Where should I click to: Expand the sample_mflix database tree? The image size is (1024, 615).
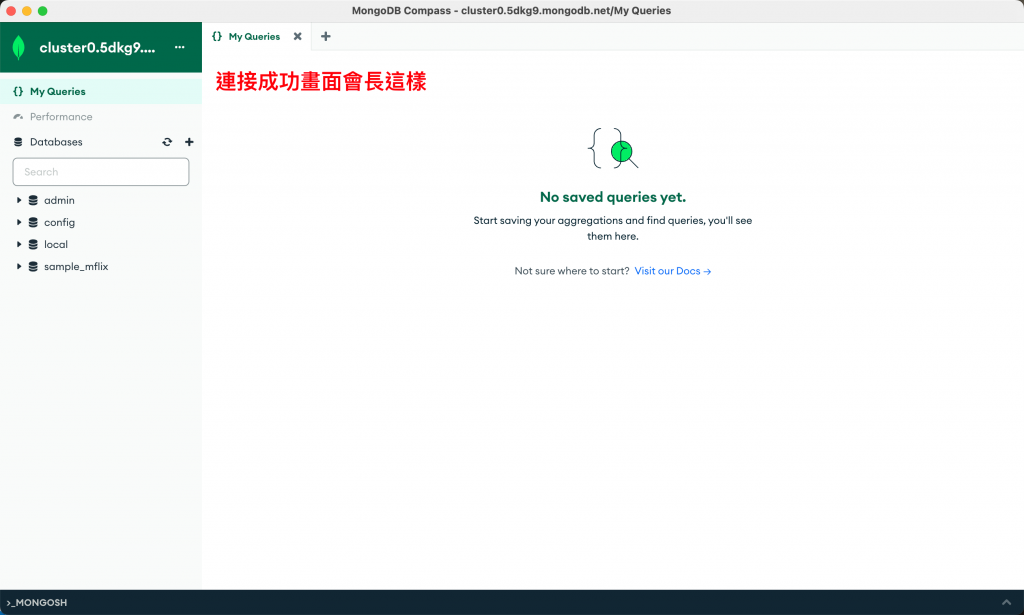[19, 266]
